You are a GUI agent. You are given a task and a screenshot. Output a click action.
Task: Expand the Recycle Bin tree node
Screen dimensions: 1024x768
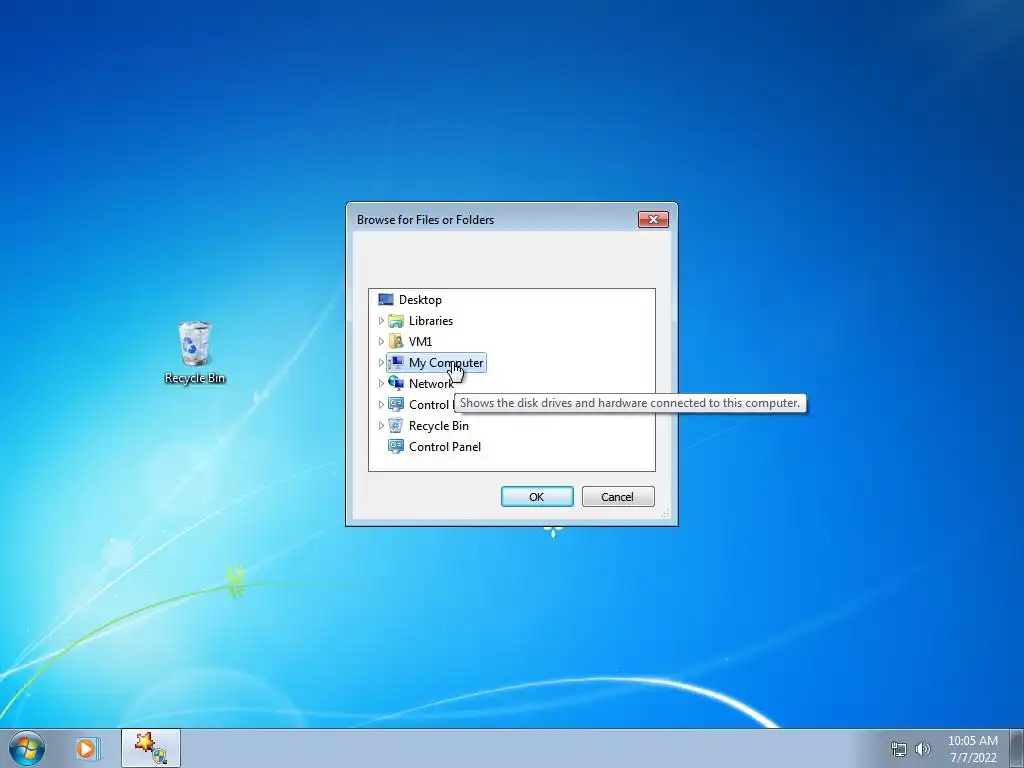(x=381, y=425)
